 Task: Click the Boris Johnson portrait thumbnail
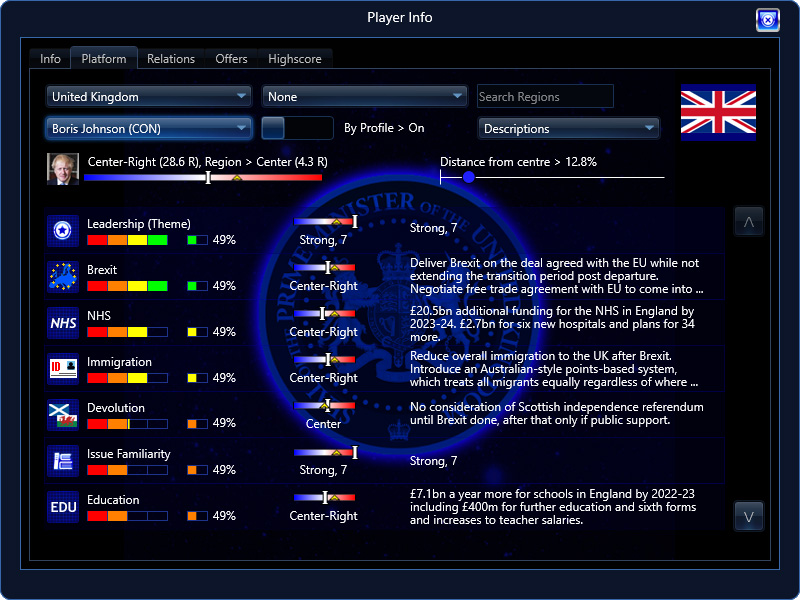coord(62,169)
